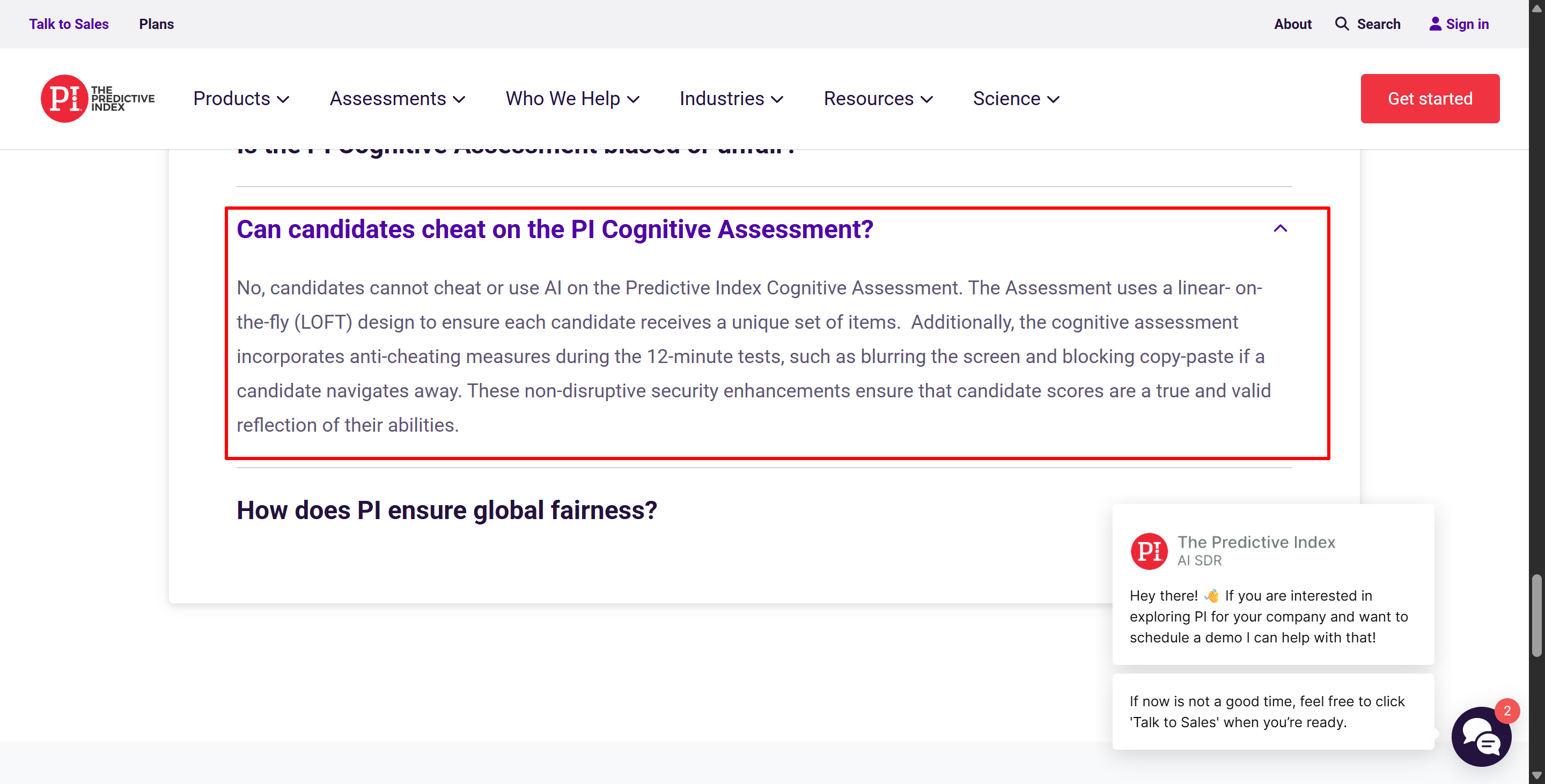Image resolution: width=1545 pixels, height=784 pixels.
Task: Expand the Assessments menu
Action: (397, 98)
